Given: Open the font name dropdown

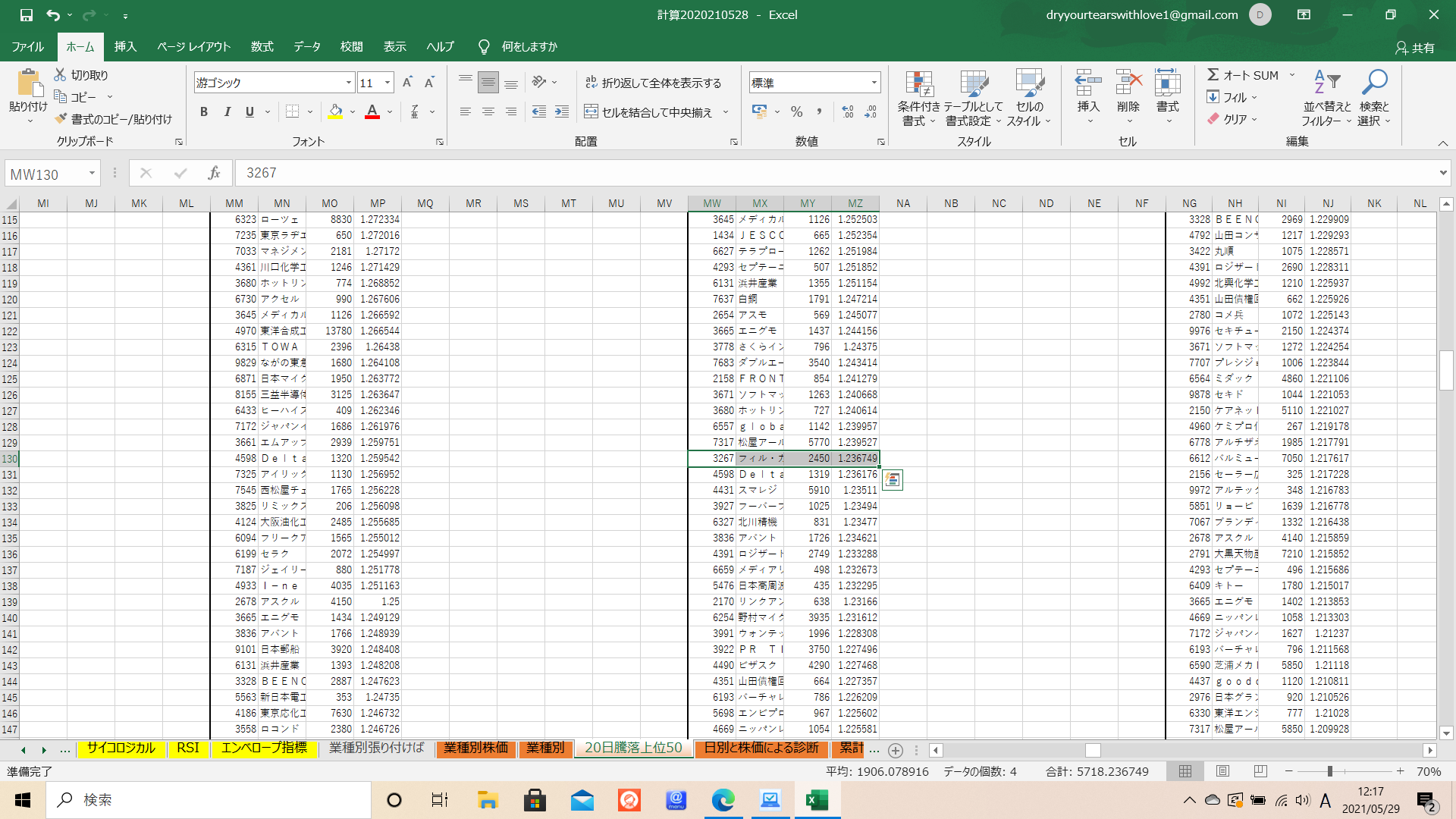Looking at the screenshot, I should click(349, 83).
